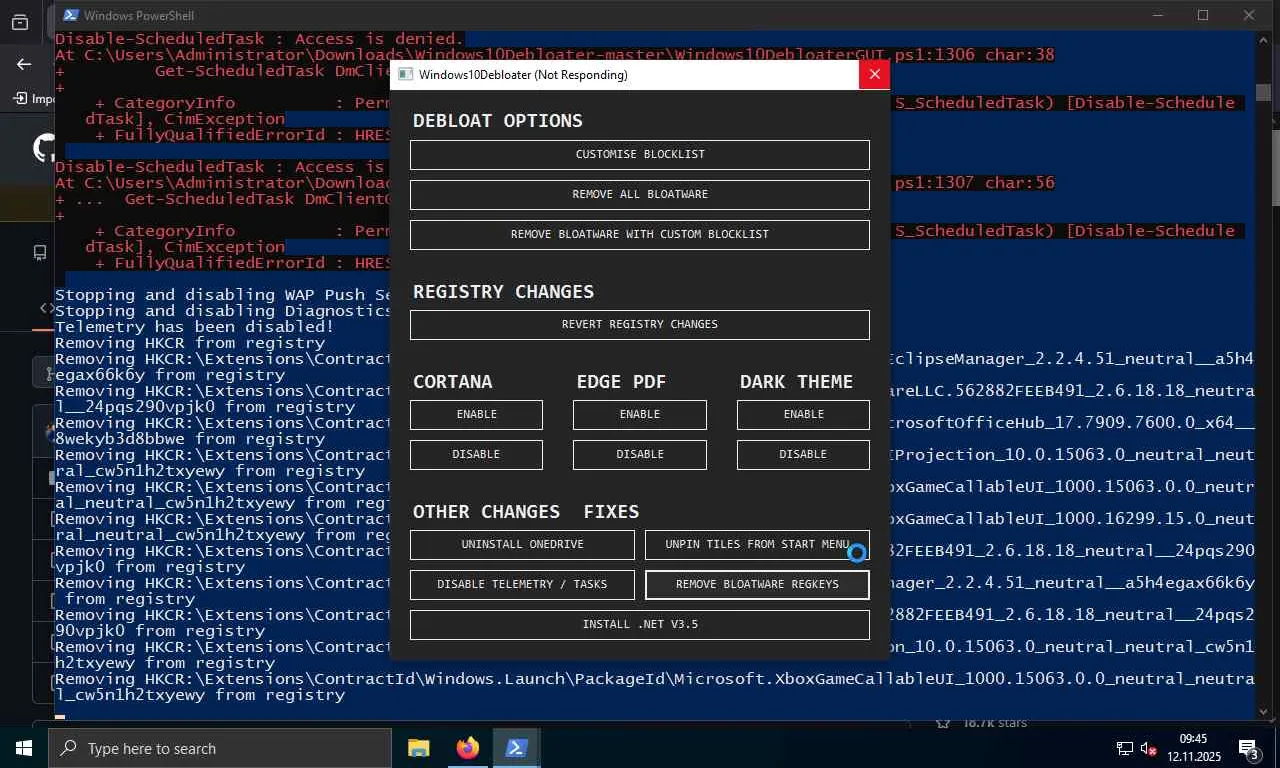Click the Telemetry has been disabled! line
The width and height of the screenshot is (1280, 768).
point(194,327)
